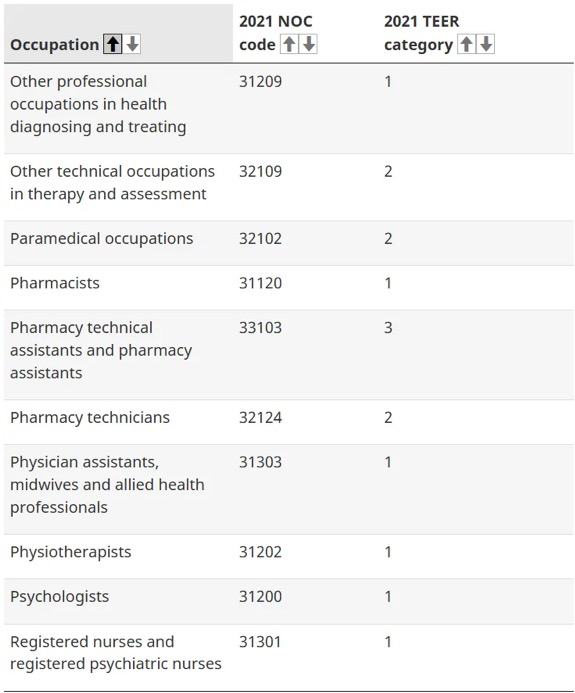Click NOC code 31303 cell
Screen dimensions: 575x693
[x=260, y=462]
